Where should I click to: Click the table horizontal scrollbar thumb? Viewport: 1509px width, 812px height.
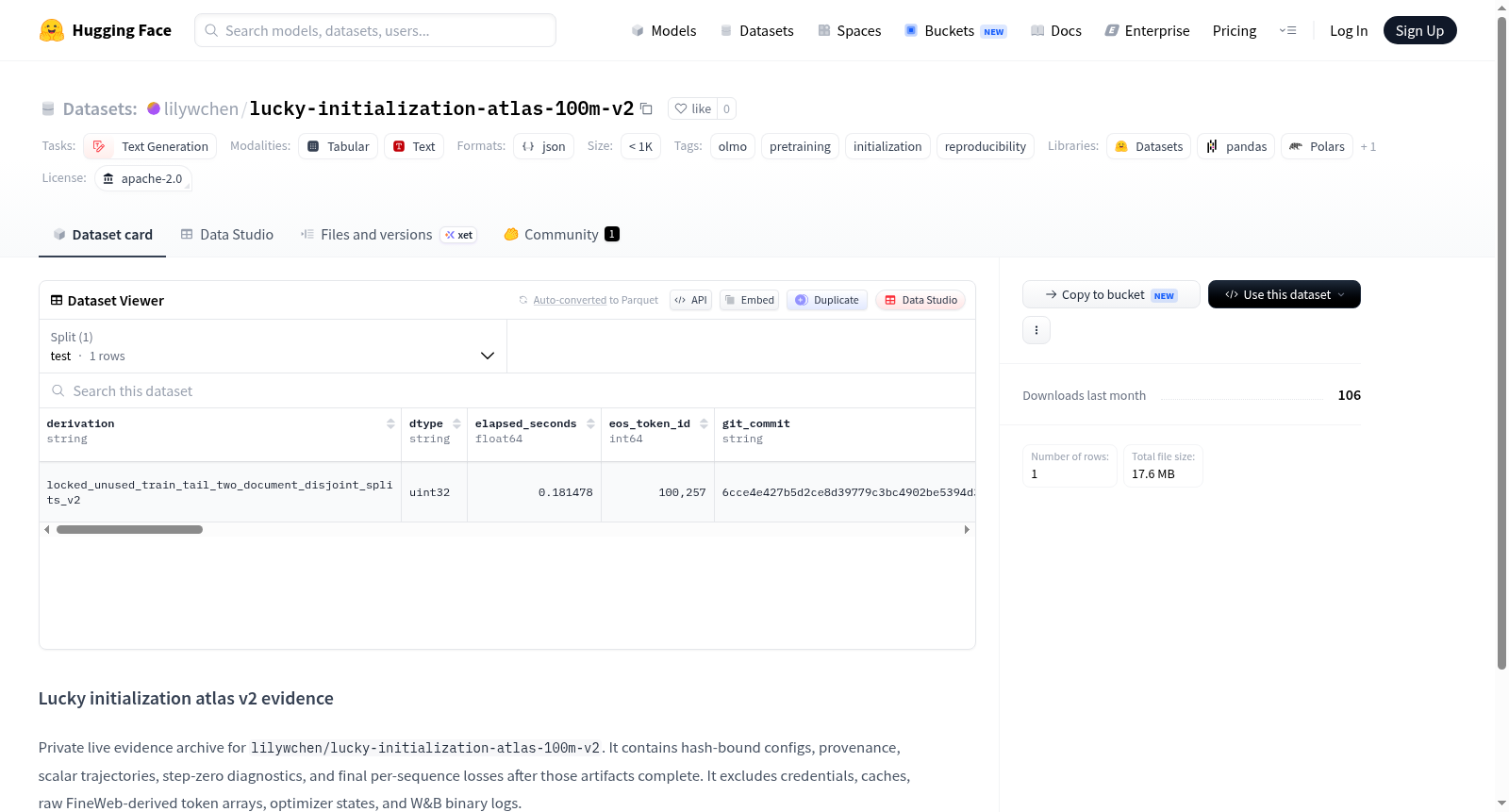[129, 530]
